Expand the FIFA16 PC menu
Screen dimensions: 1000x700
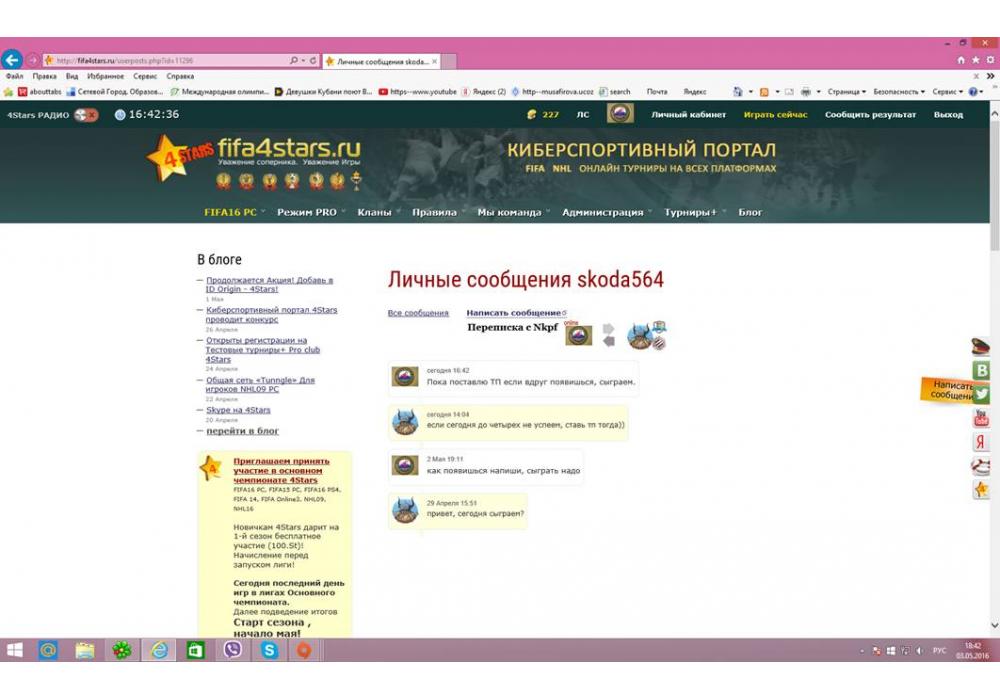coord(232,212)
